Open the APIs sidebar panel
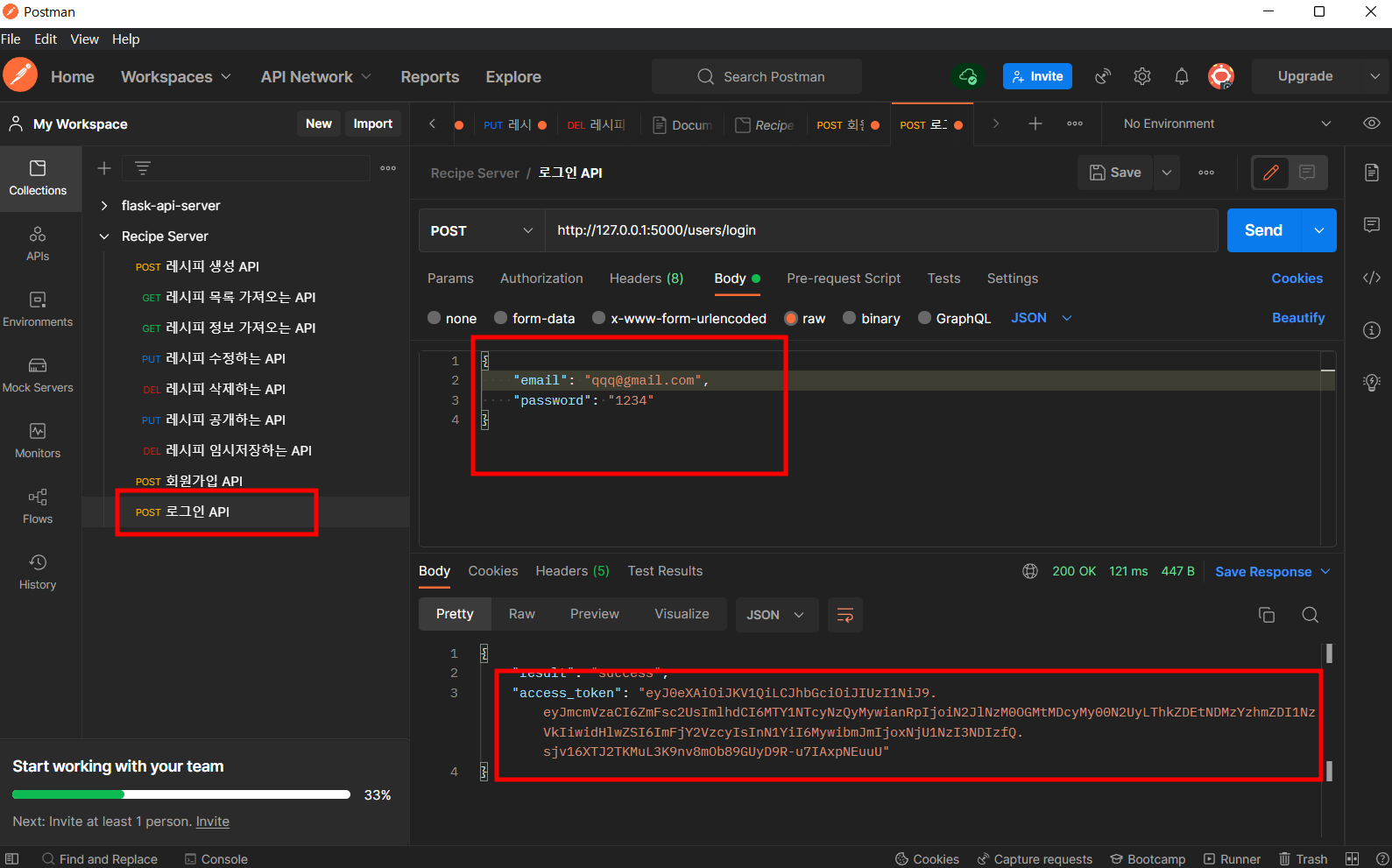This screenshot has height=868, width=1392. (x=38, y=243)
